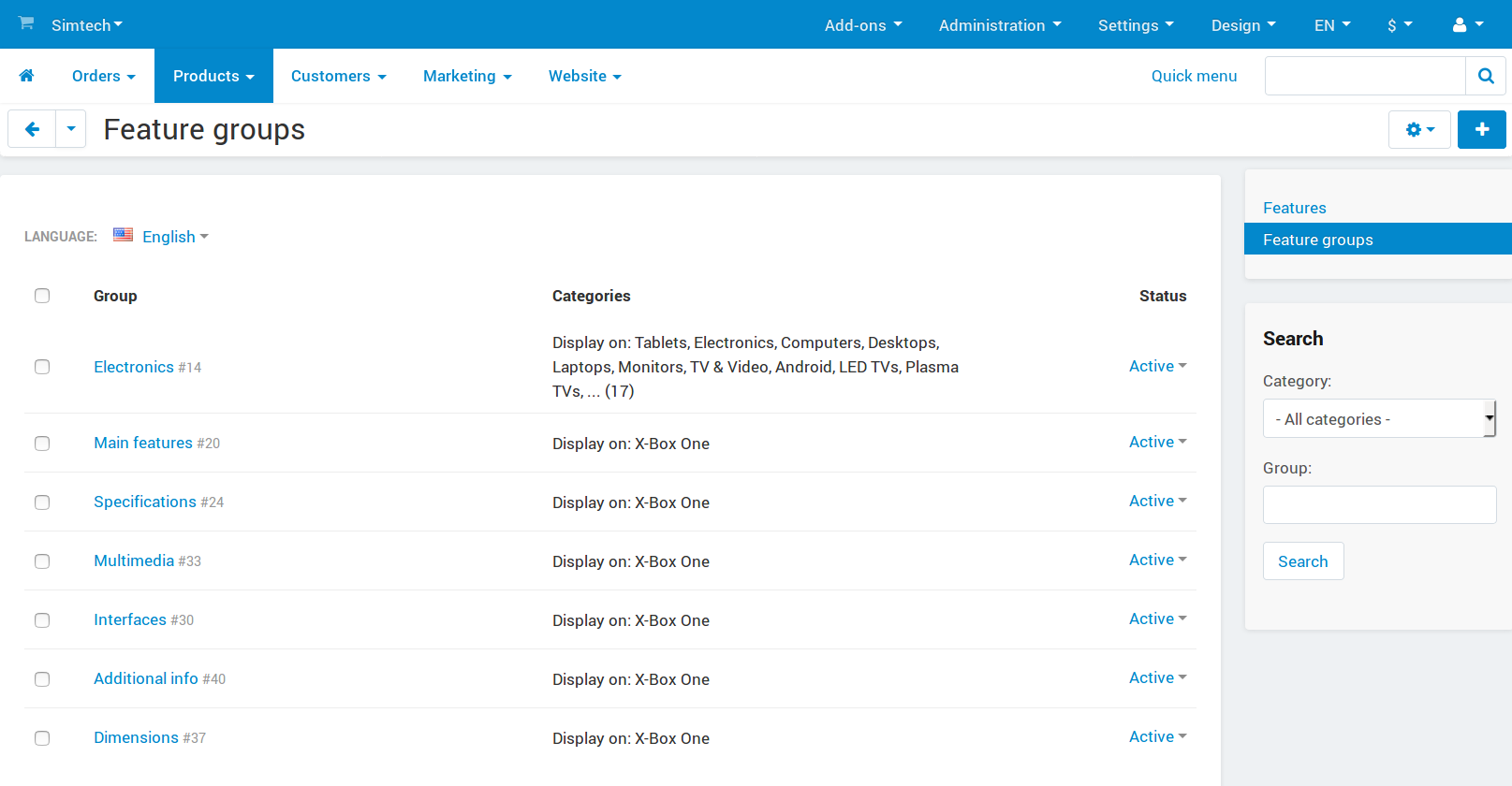This screenshot has height=786, width=1512.
Task: Check the Main features checkbox
Action: [x=42, y=444]
